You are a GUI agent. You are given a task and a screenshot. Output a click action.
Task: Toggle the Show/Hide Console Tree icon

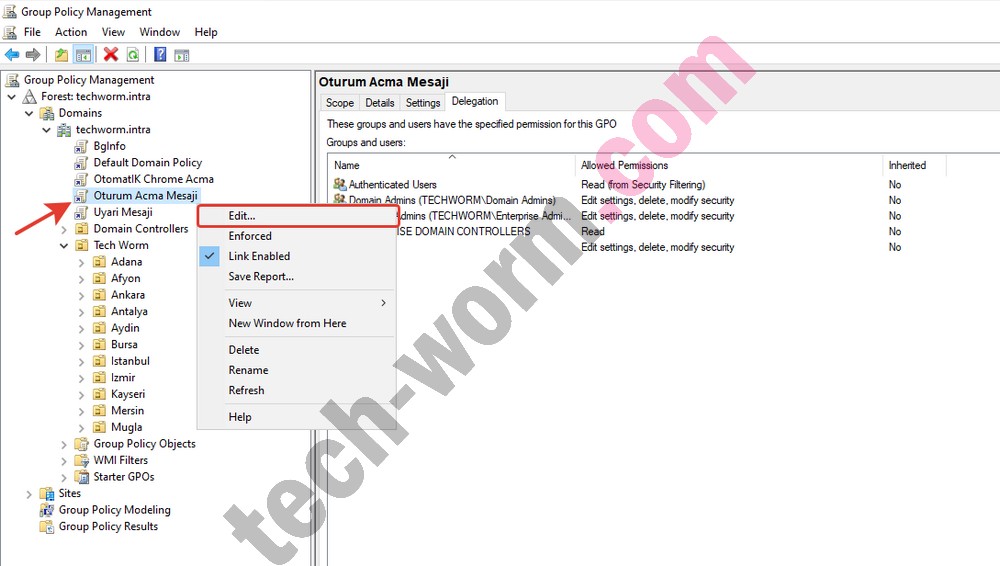tap(83, 55)
